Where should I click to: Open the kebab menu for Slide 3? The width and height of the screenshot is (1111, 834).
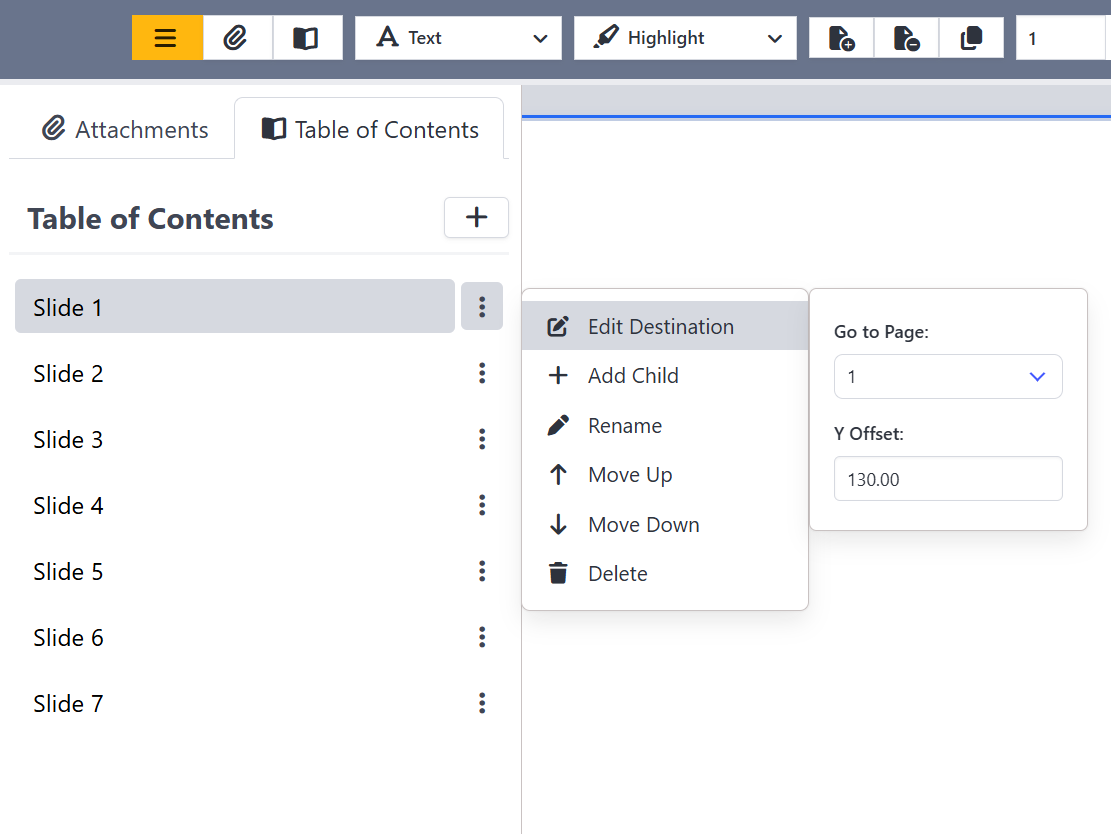pos(482,439)
